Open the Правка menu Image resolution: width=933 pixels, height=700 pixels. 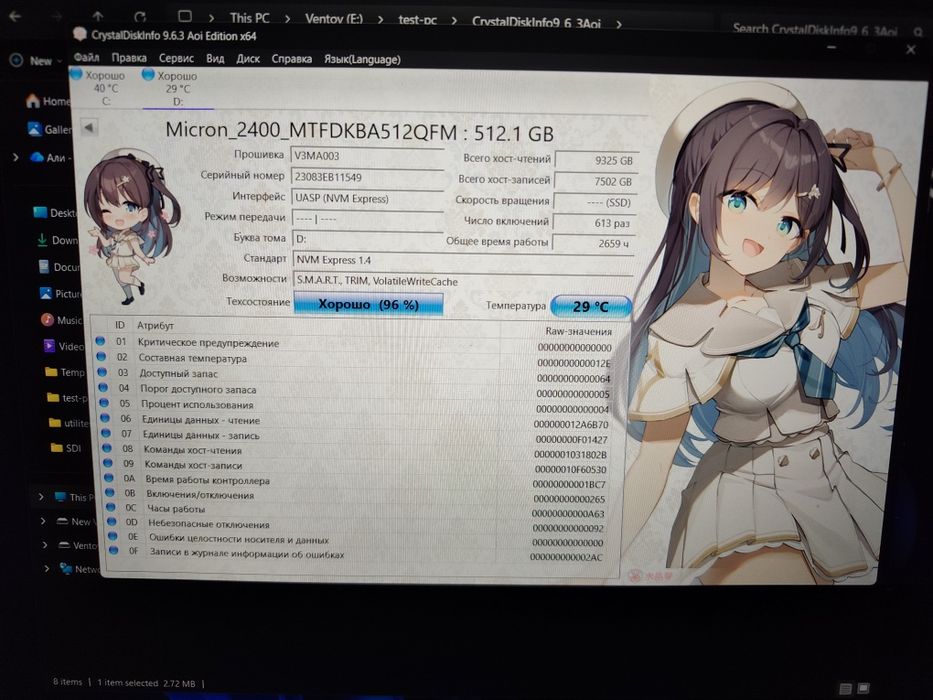129,58
